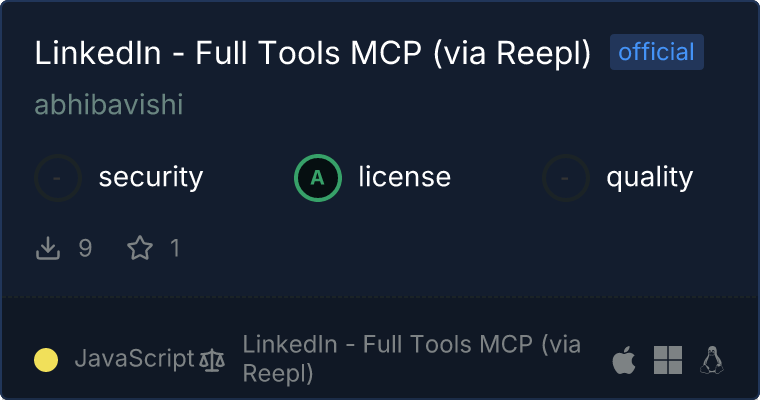
Task: Click the security grade circle
Action: coord(58,178)
